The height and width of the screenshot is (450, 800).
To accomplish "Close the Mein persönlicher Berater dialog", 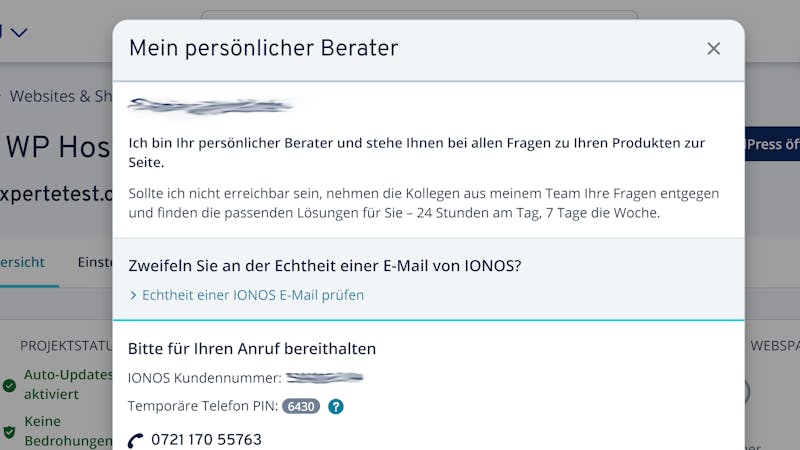I will tap(713, 48).
